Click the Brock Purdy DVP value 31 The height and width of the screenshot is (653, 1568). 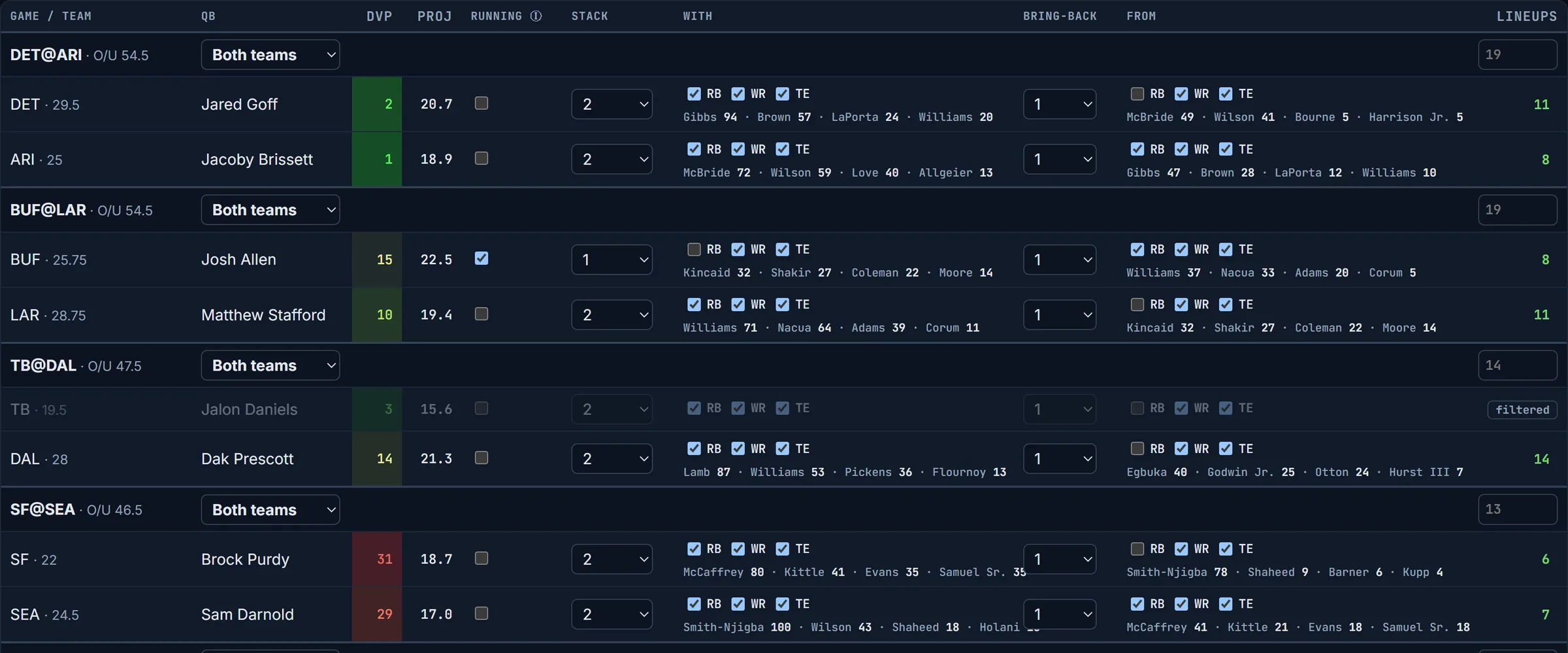(385, 560)
